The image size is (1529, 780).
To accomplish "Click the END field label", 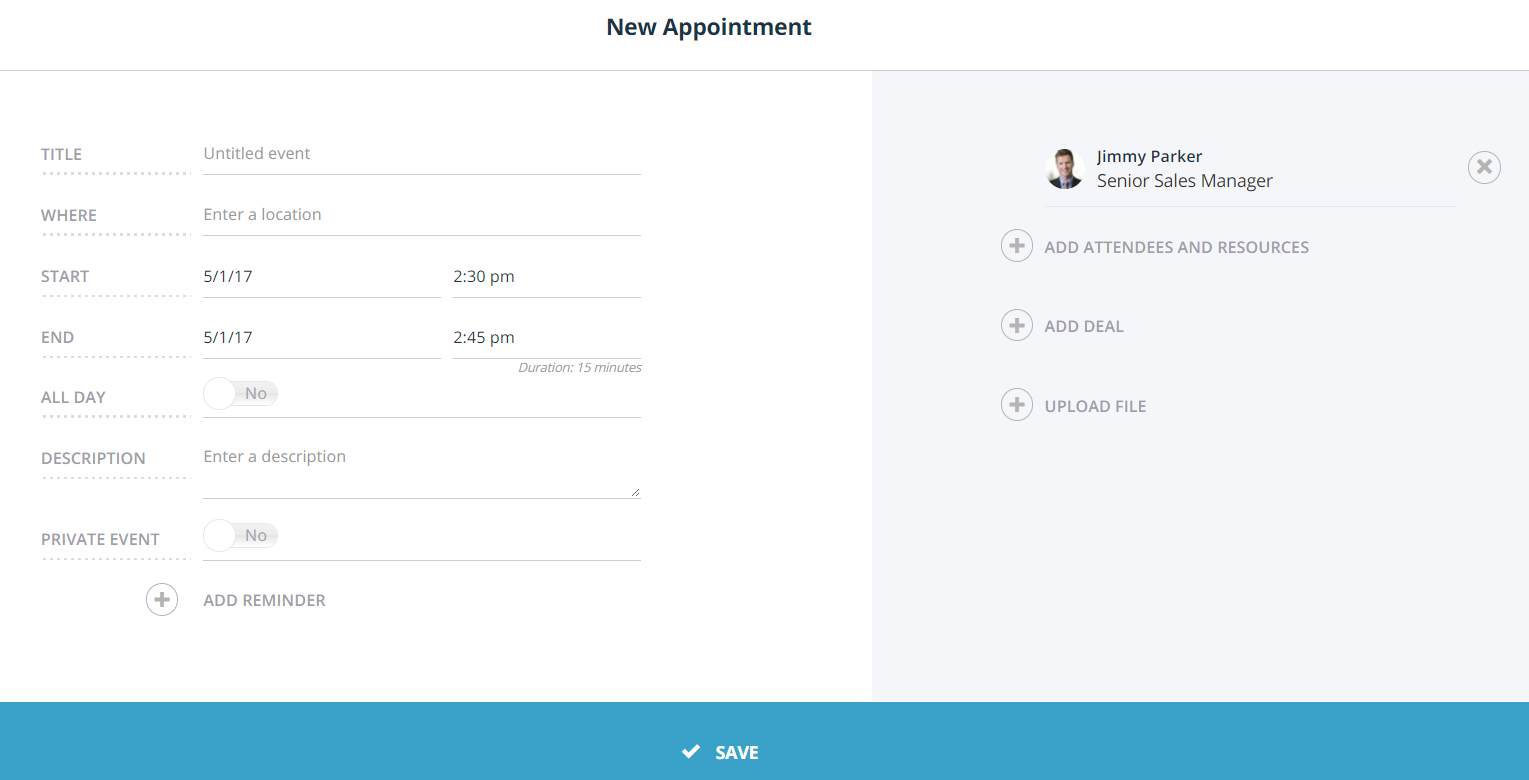I will (x=57, y=337).
